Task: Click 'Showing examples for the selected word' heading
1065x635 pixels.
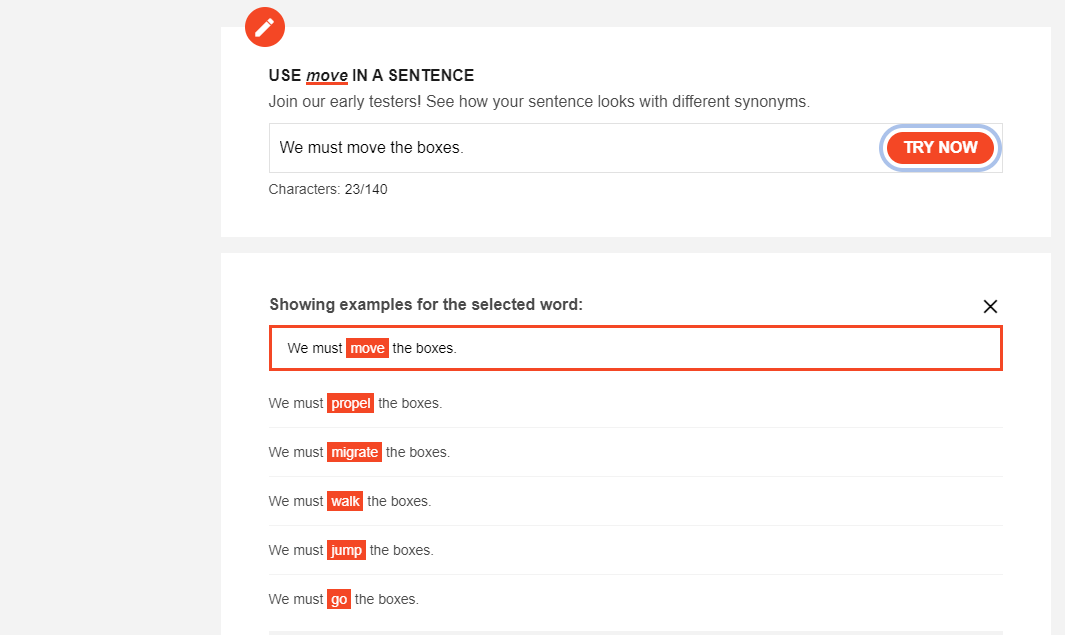Action: (426, 305)
